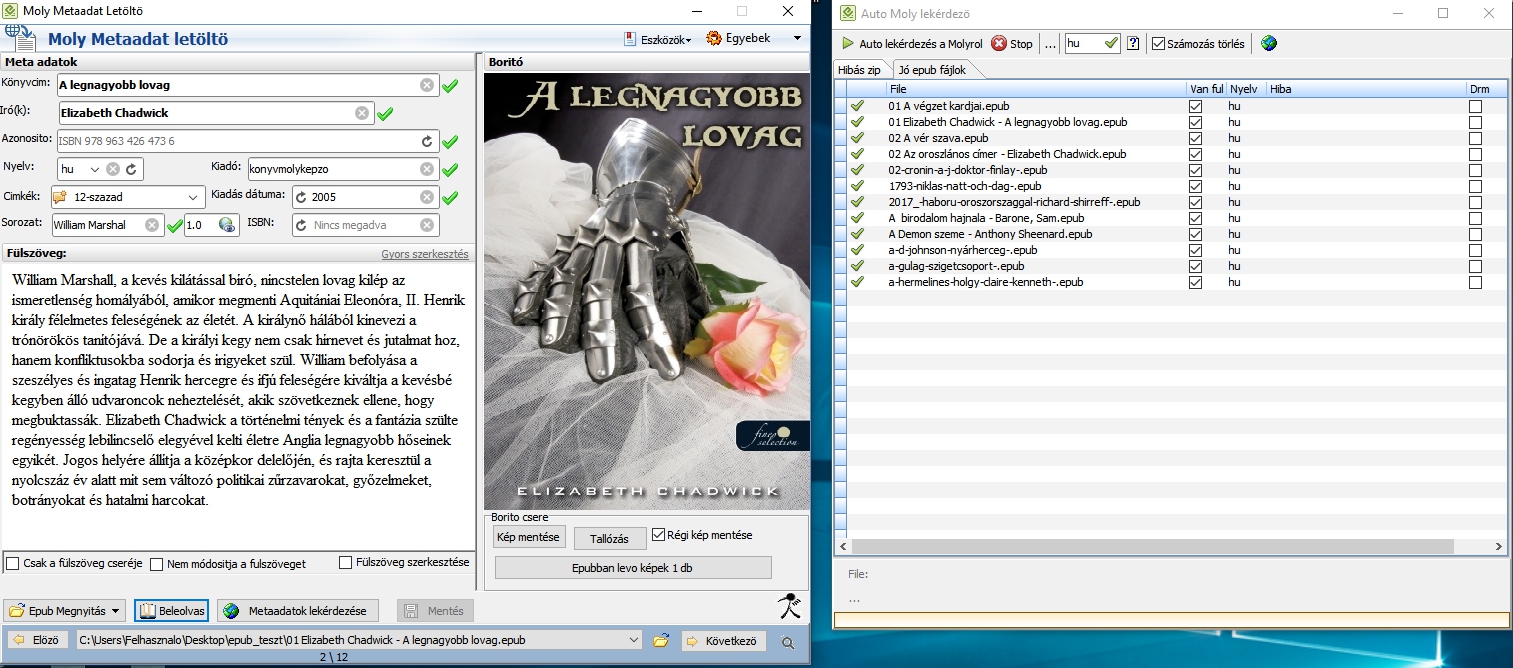The height and width of the screenshot is (668, 1513).
Task: Sort by Drm column header
Action: (x=1486, y=89)
